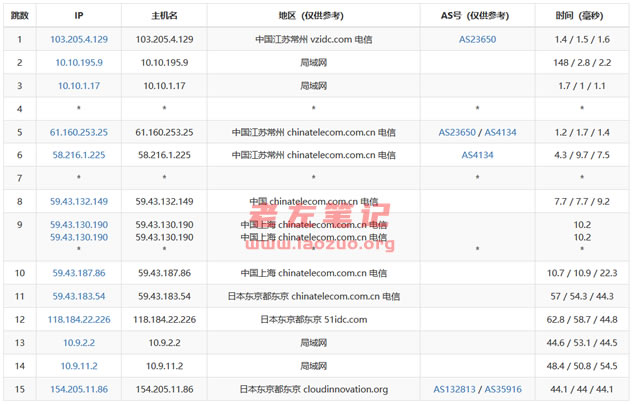The height and width of the screenshot is (404, 632).
Task: Select time cell 1.2 / 1.7 / 1.4
Action: [x=582, y=132]
